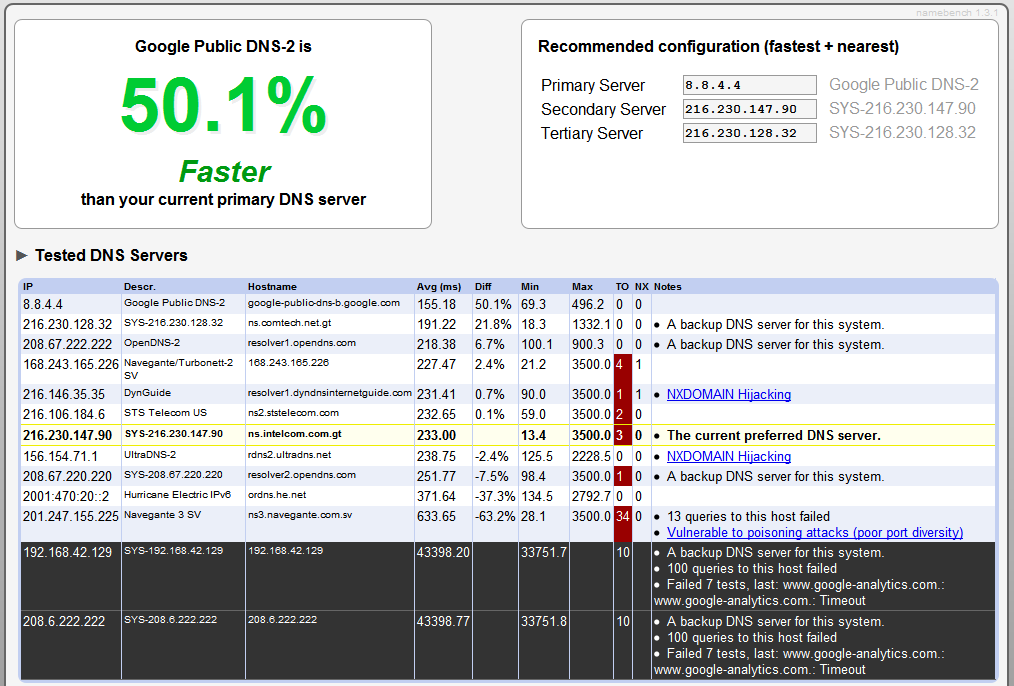Click resolver2.opendns.com hostname
The height and width of the screenshot is (686, 1014).
point(301,475)
